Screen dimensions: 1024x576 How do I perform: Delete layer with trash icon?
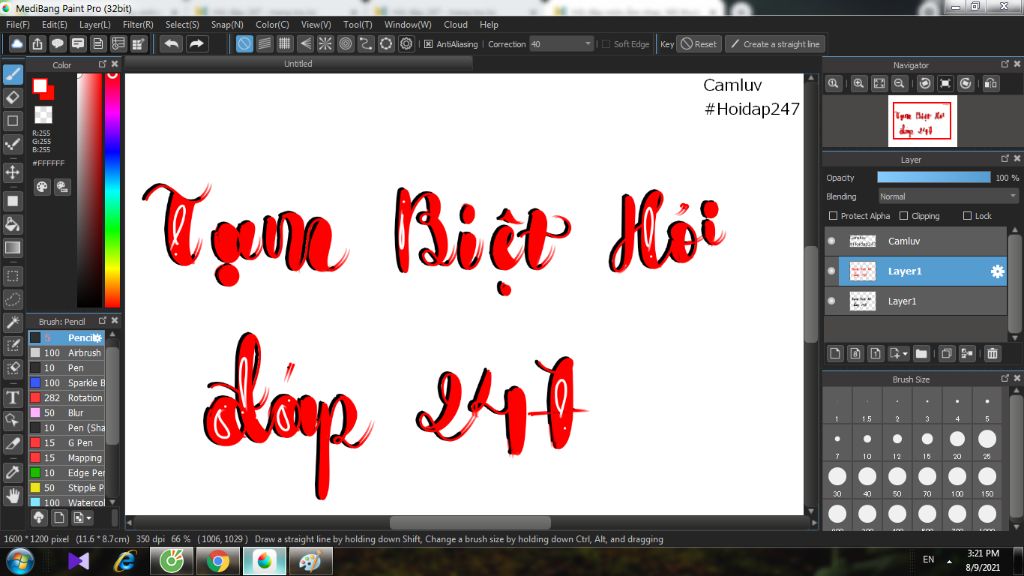(992, 353)
